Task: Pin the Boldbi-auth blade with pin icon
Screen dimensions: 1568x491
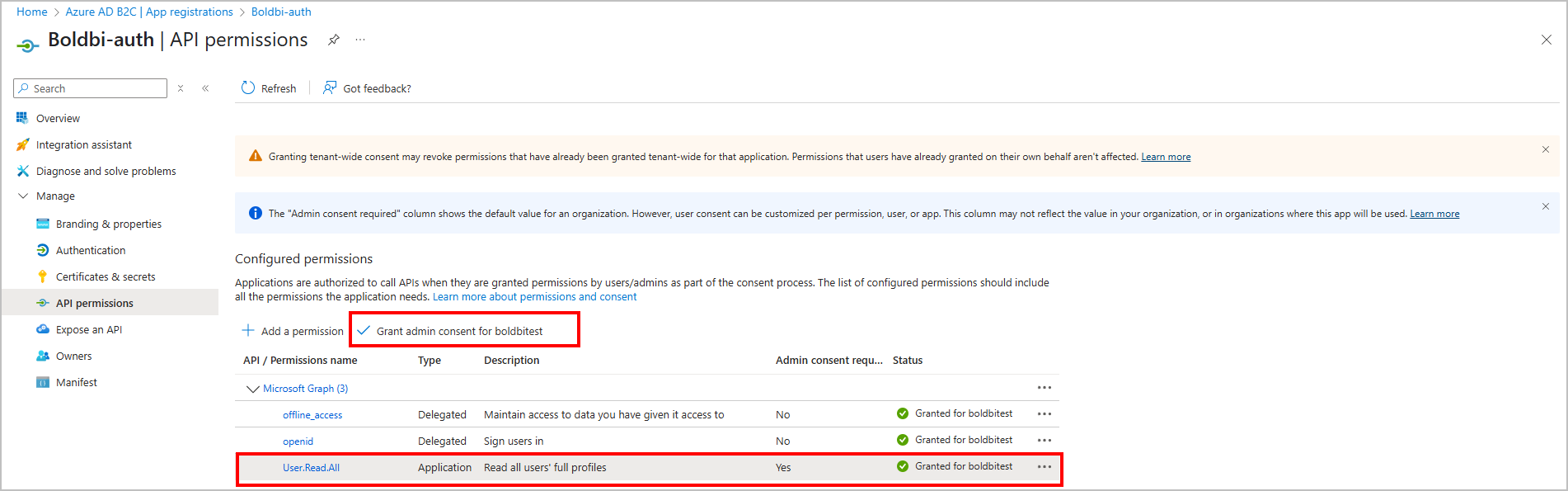Action: [334, 40]
